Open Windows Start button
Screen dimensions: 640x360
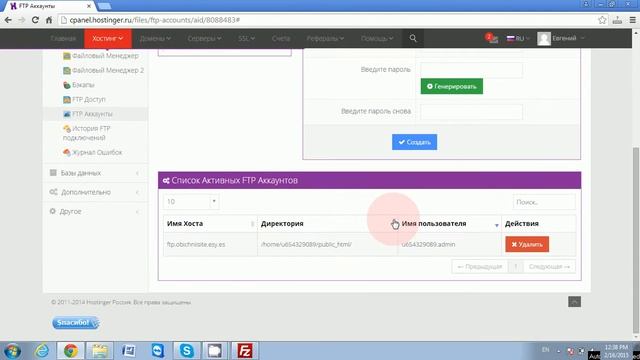12,351
